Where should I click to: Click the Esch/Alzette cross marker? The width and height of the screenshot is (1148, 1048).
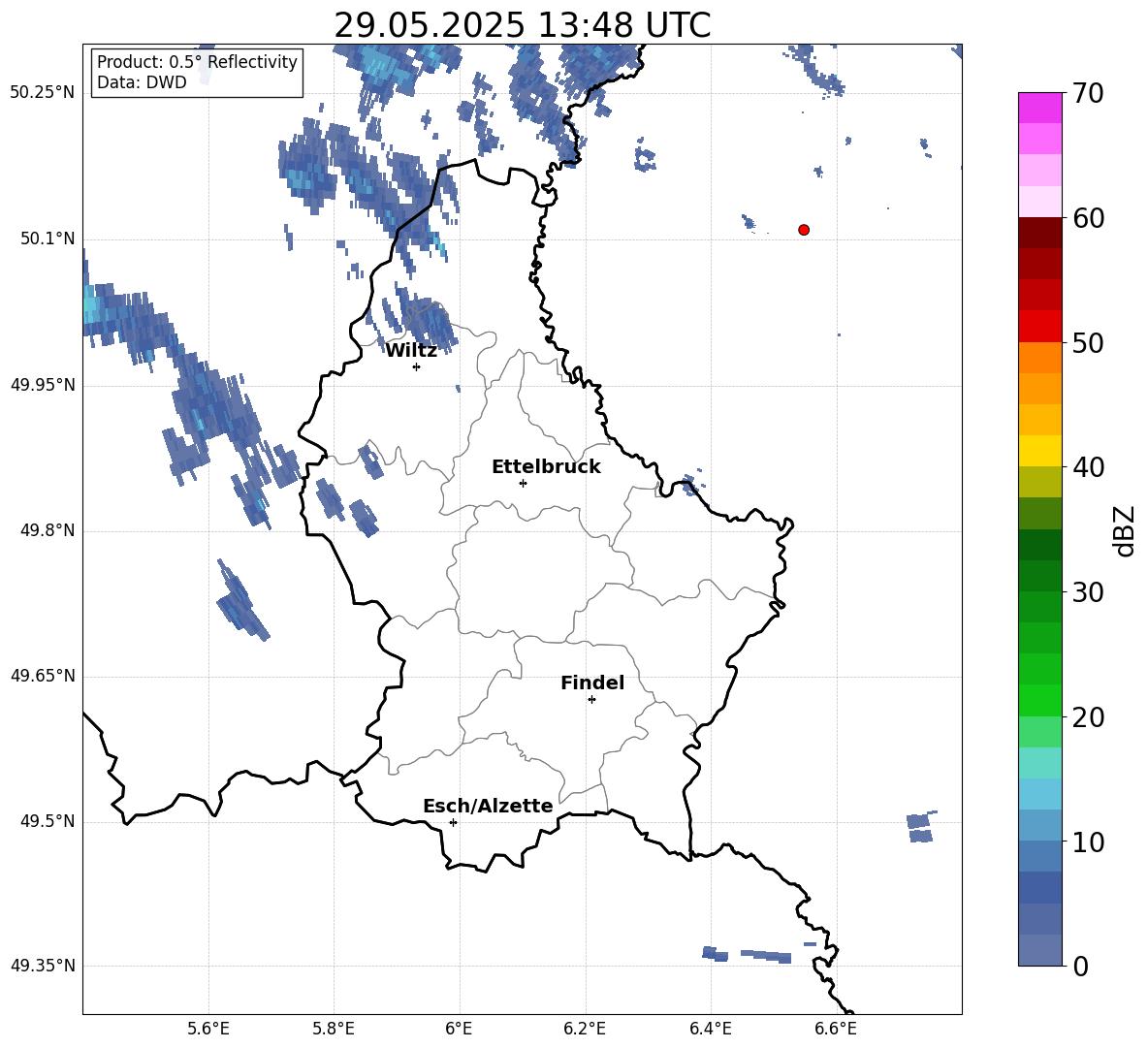453,822
